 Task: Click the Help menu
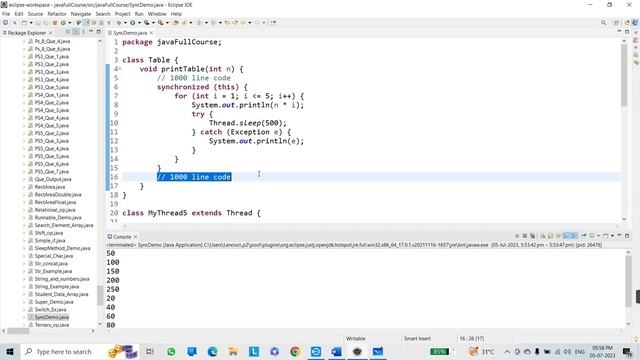point(176,14)
